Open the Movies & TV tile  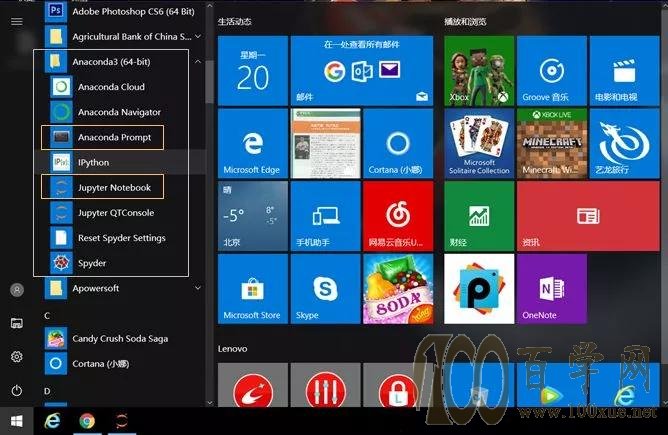625,71
